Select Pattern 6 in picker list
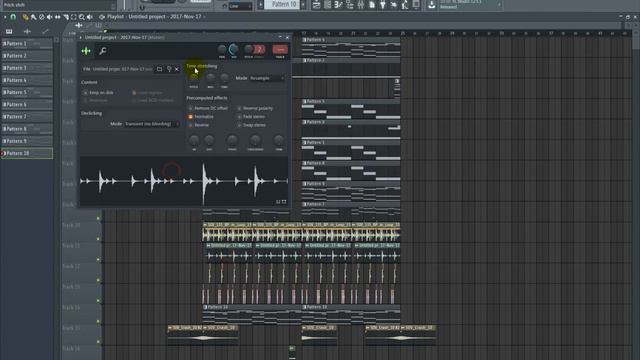This screenshot has height=360, width=640. (x=27, y=104)
